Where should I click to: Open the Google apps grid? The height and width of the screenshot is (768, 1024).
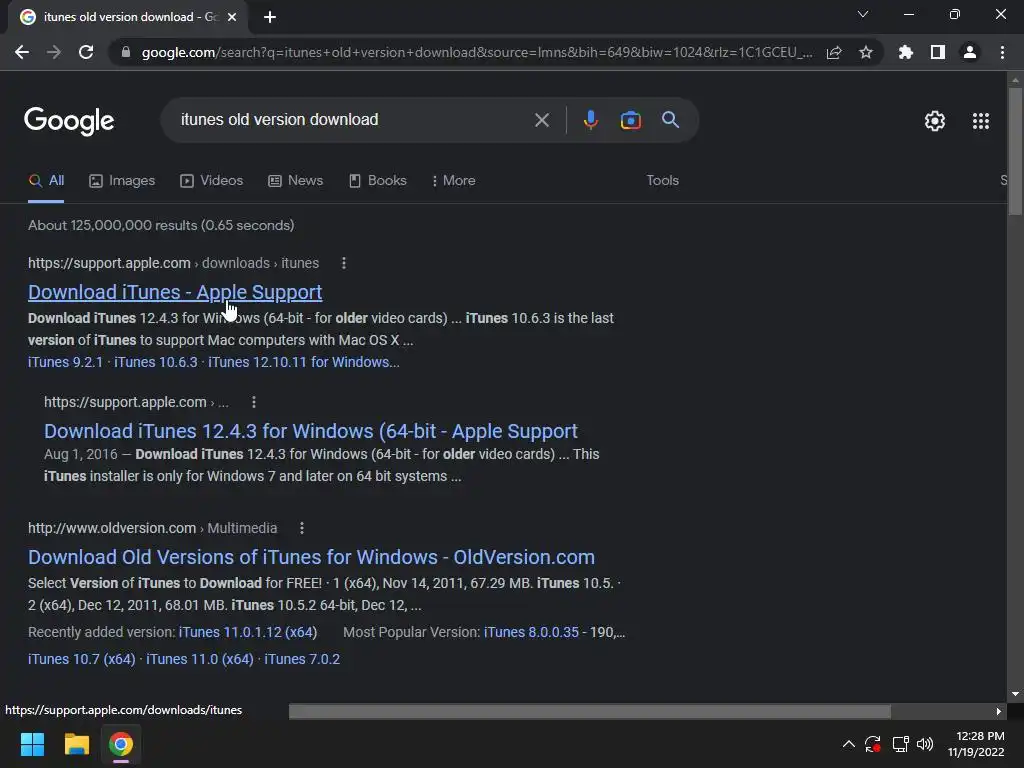(x=980, y=121)
